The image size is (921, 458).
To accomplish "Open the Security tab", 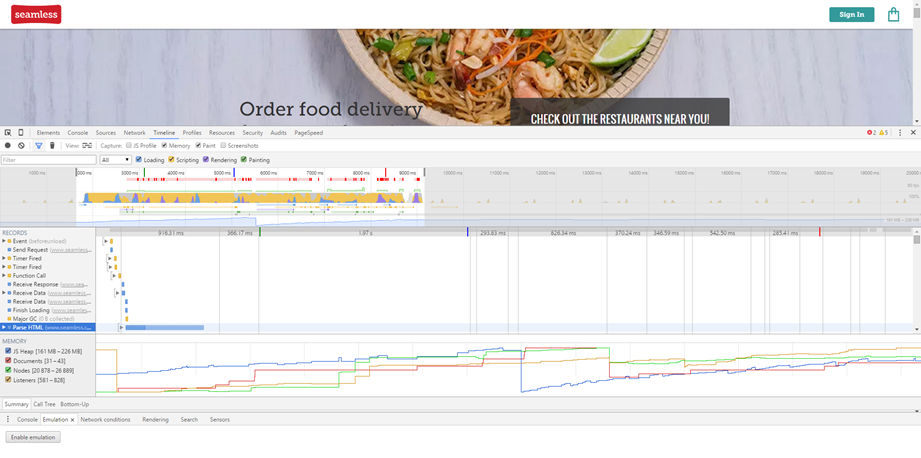I will (x=253, y=133).
